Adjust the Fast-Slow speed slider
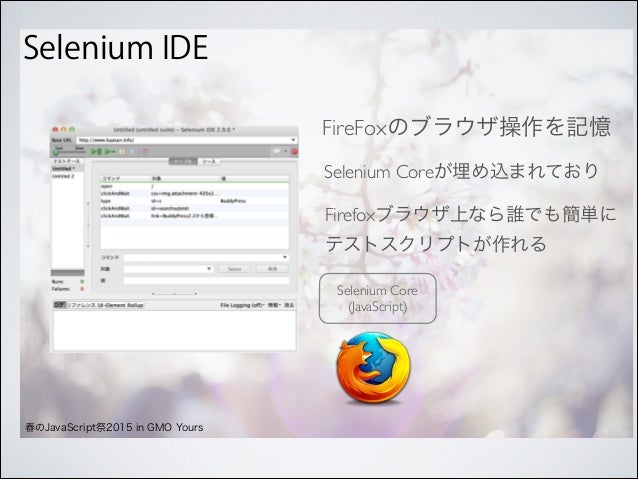 pos(68,153)
